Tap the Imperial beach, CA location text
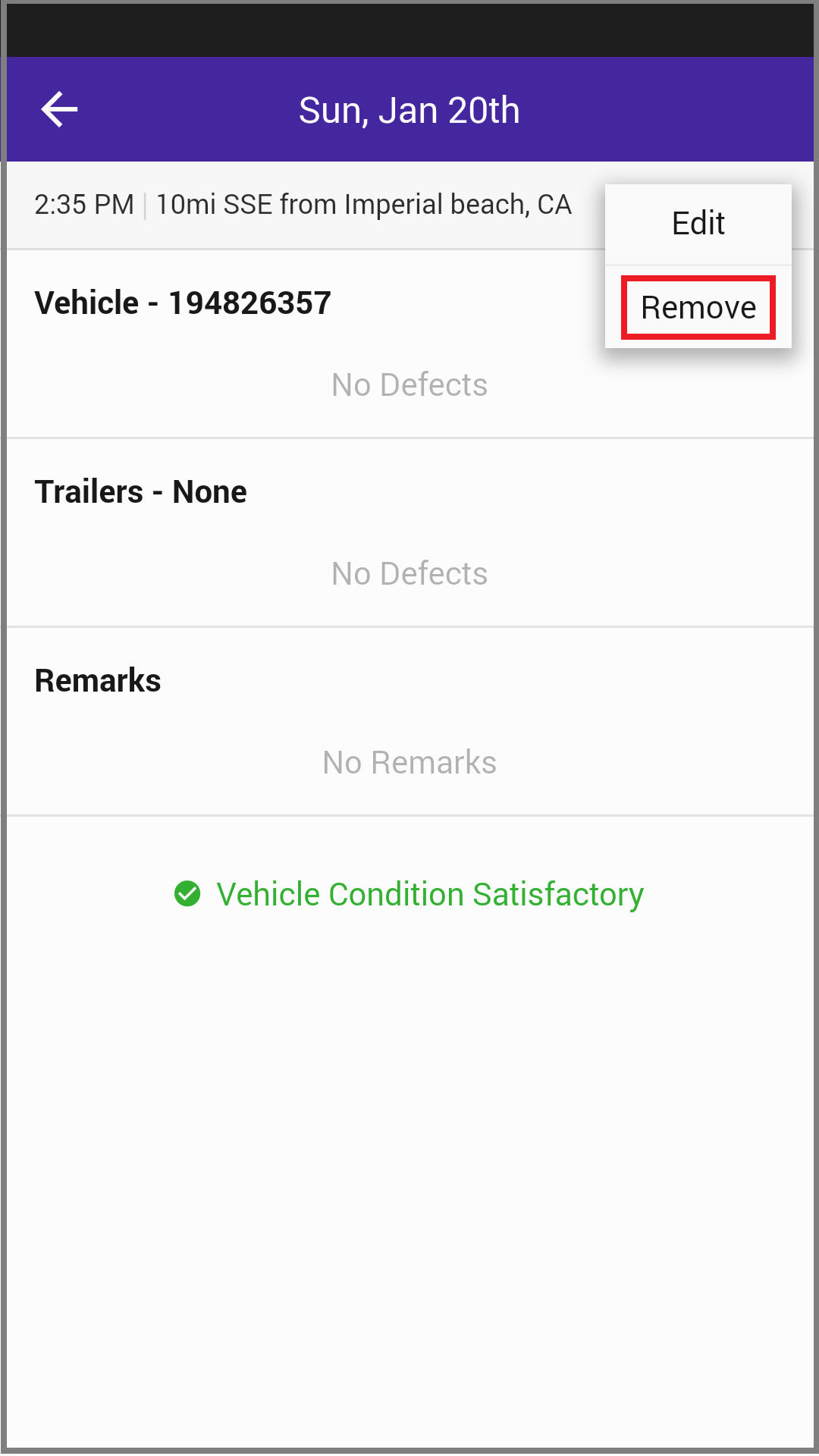The height and width of the screenshot is (1456, 819). click(x=364, y=205)
